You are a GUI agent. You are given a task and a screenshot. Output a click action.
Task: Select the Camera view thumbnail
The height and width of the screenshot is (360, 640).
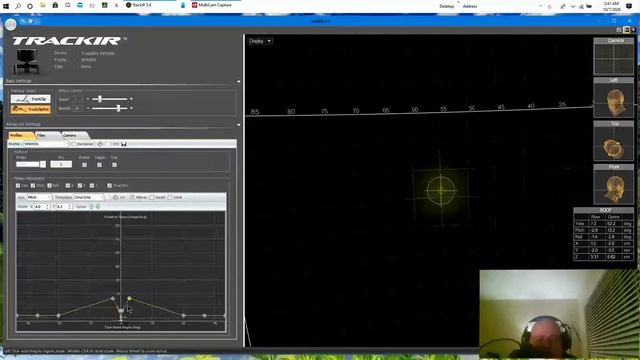click(613, 56)
